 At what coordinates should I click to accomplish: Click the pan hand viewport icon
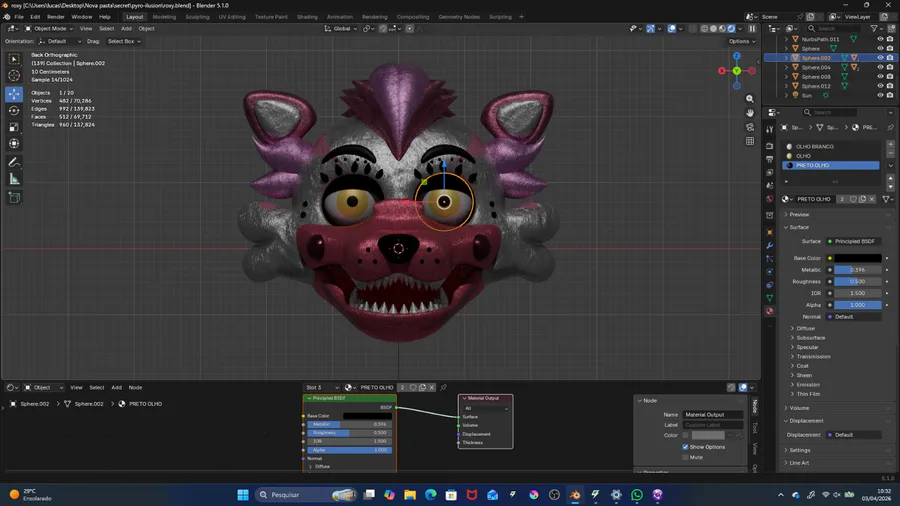tap(750, 113)
